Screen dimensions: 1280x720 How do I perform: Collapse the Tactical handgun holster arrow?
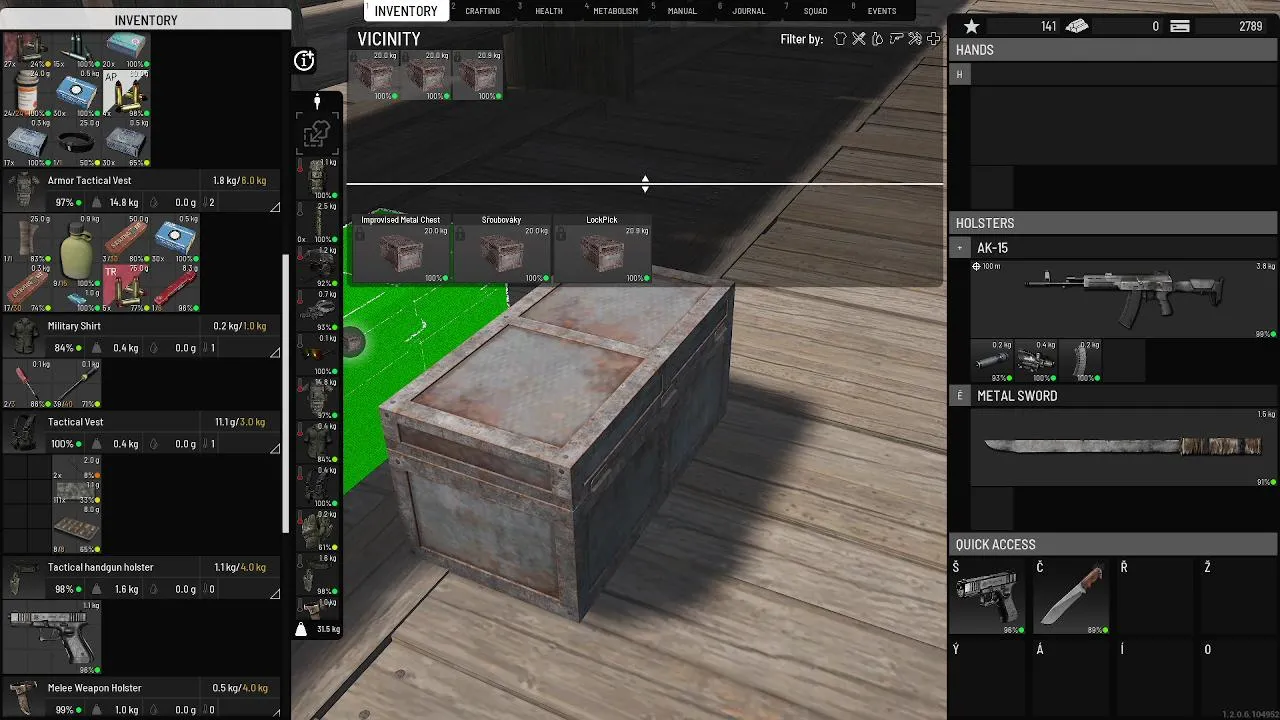coord(275,593)
